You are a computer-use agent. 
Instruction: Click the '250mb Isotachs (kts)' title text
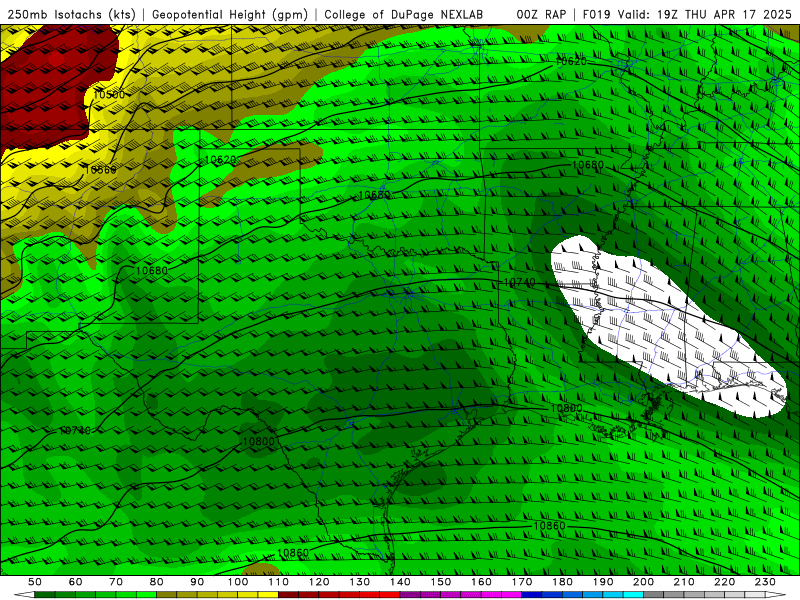tap(71, 14)
